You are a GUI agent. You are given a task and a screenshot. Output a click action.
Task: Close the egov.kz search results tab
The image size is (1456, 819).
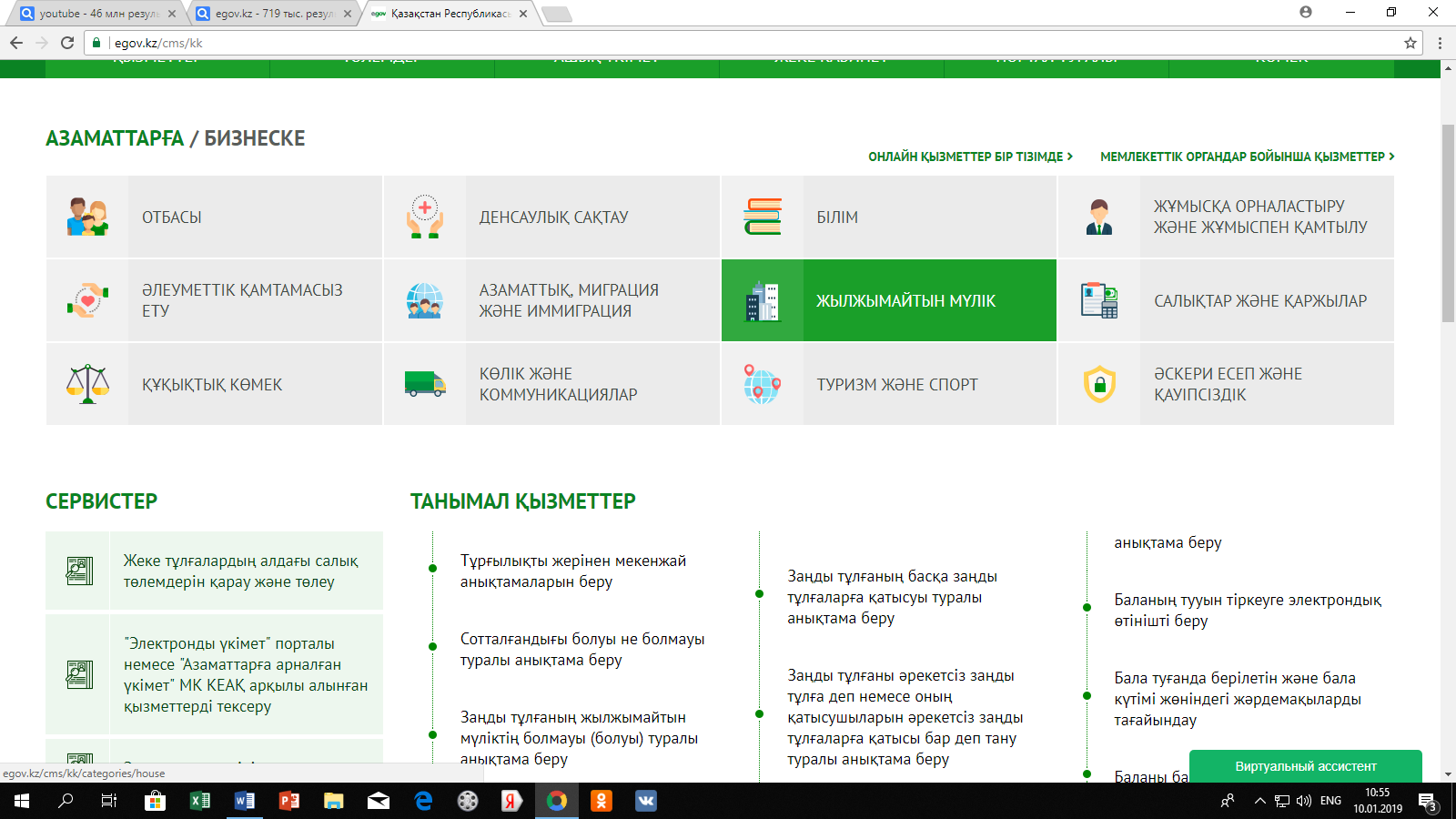point(348,14)
